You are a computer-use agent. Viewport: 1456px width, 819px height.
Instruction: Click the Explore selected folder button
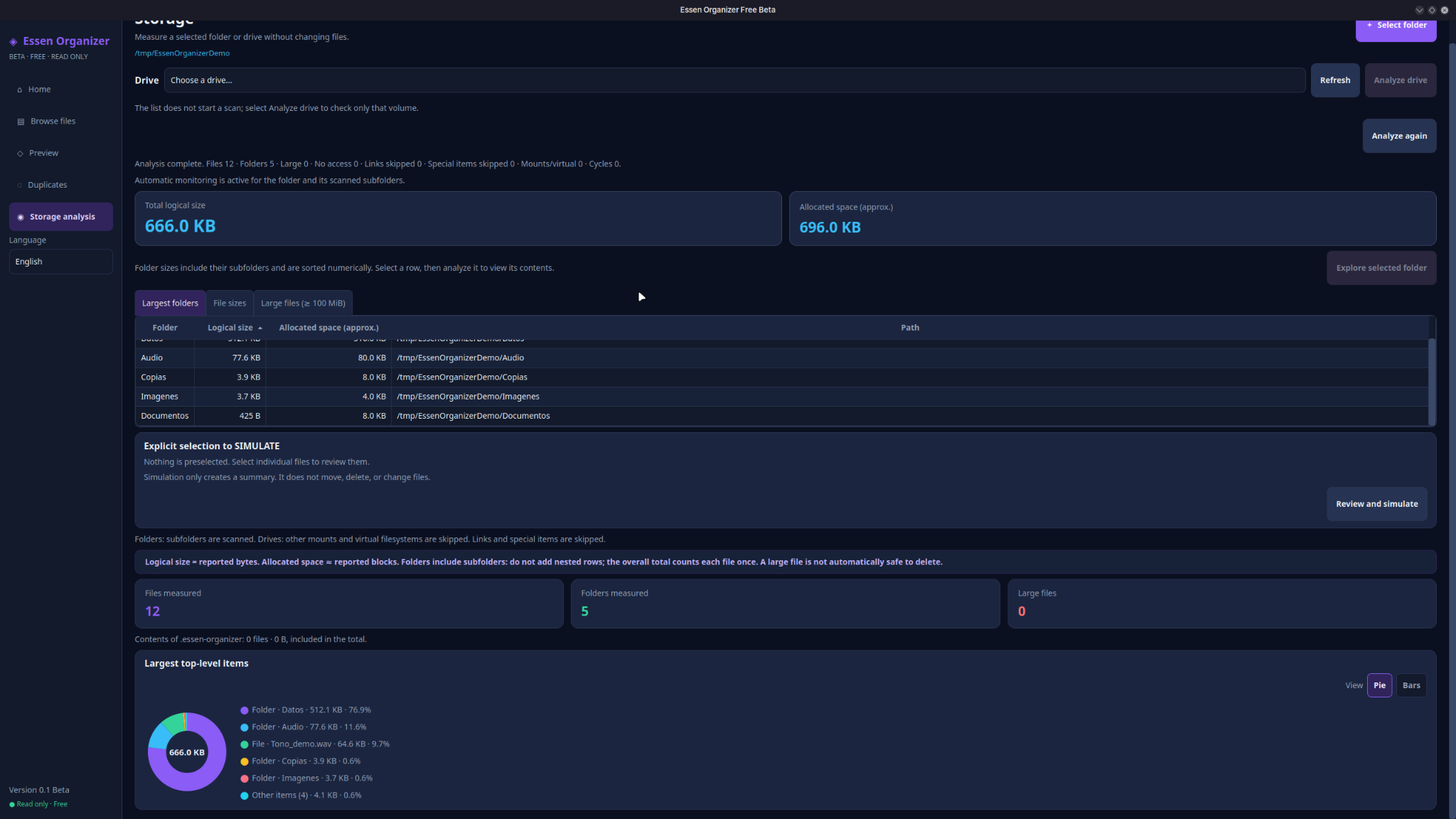(x=1381, y=268)
